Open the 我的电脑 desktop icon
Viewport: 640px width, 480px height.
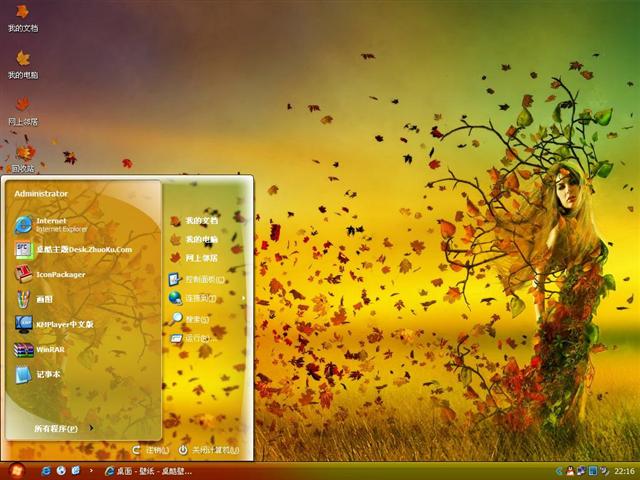23,64
